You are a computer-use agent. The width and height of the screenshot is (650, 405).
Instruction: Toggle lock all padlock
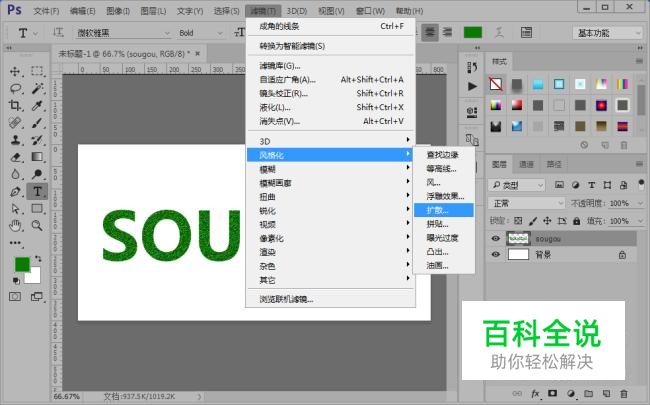click(x=576, y=221)
